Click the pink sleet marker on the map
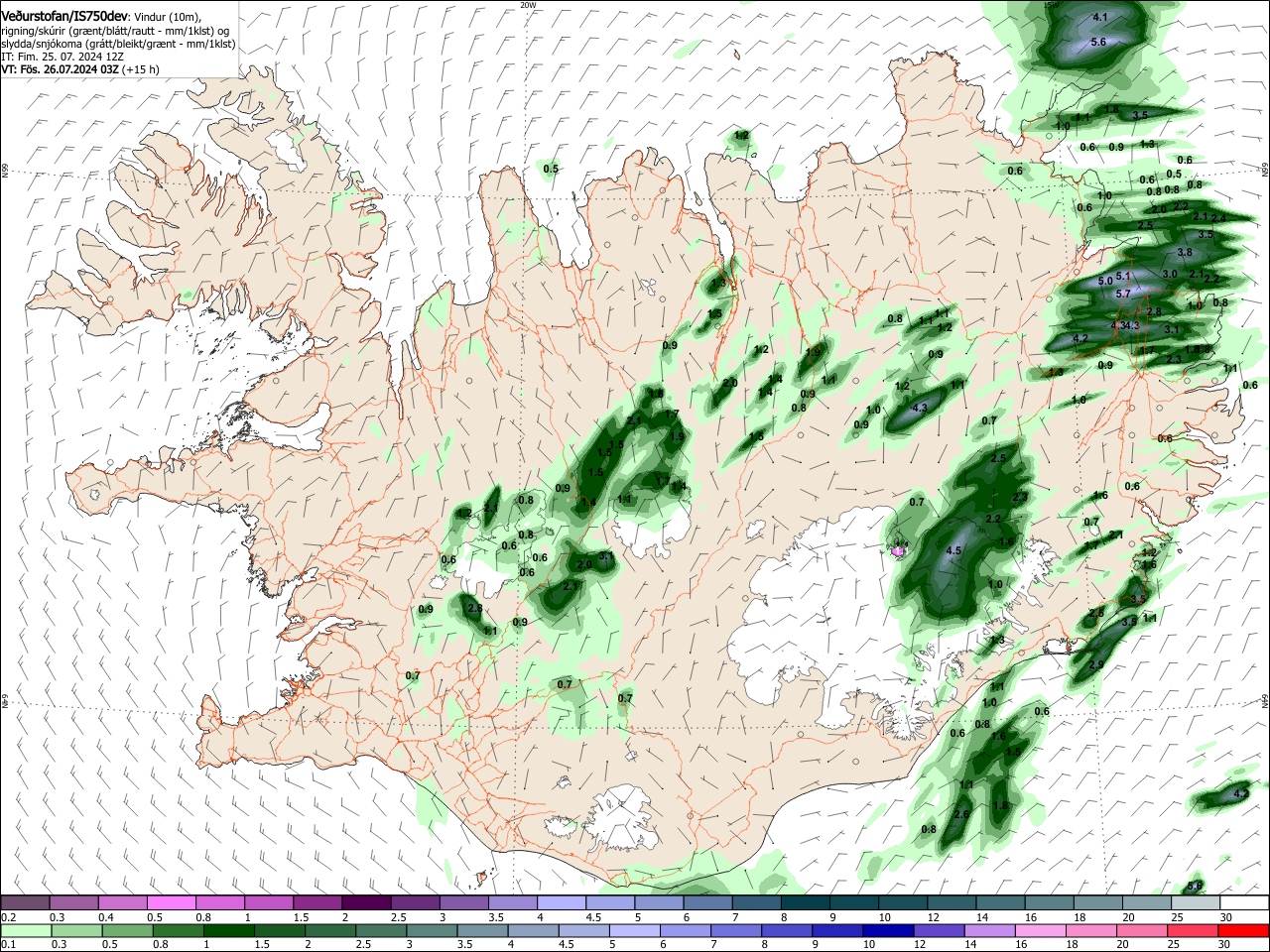The image size is (1270, 952). pos(899,549)
